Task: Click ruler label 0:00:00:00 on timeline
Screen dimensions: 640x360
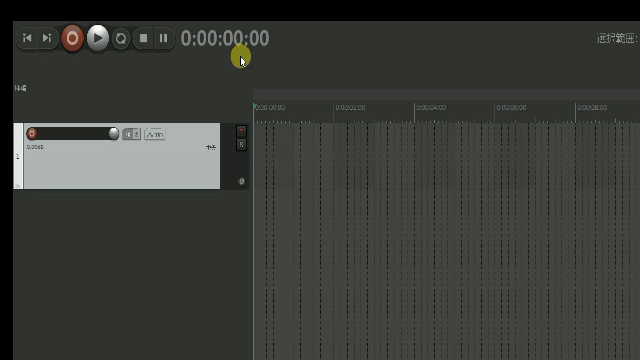Action: pyautogui.click(x=270, y=107)
